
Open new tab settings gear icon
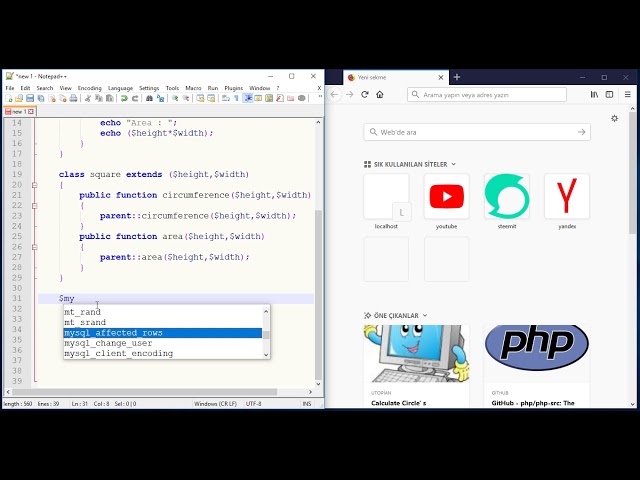coord(614,118)
